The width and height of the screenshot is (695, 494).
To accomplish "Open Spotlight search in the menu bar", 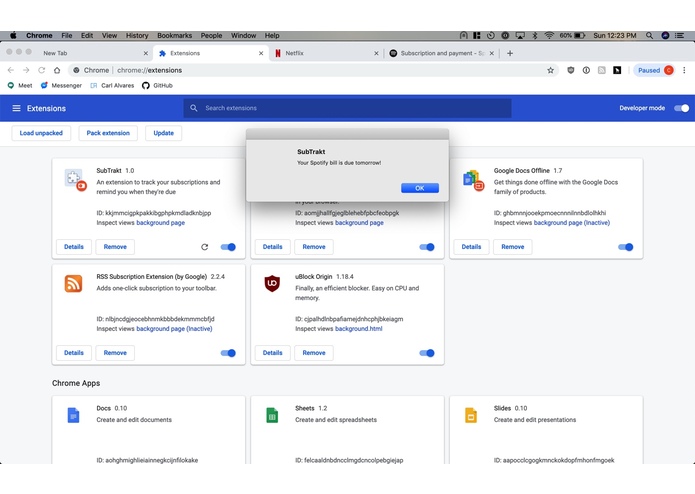I will tap(649, 35).
